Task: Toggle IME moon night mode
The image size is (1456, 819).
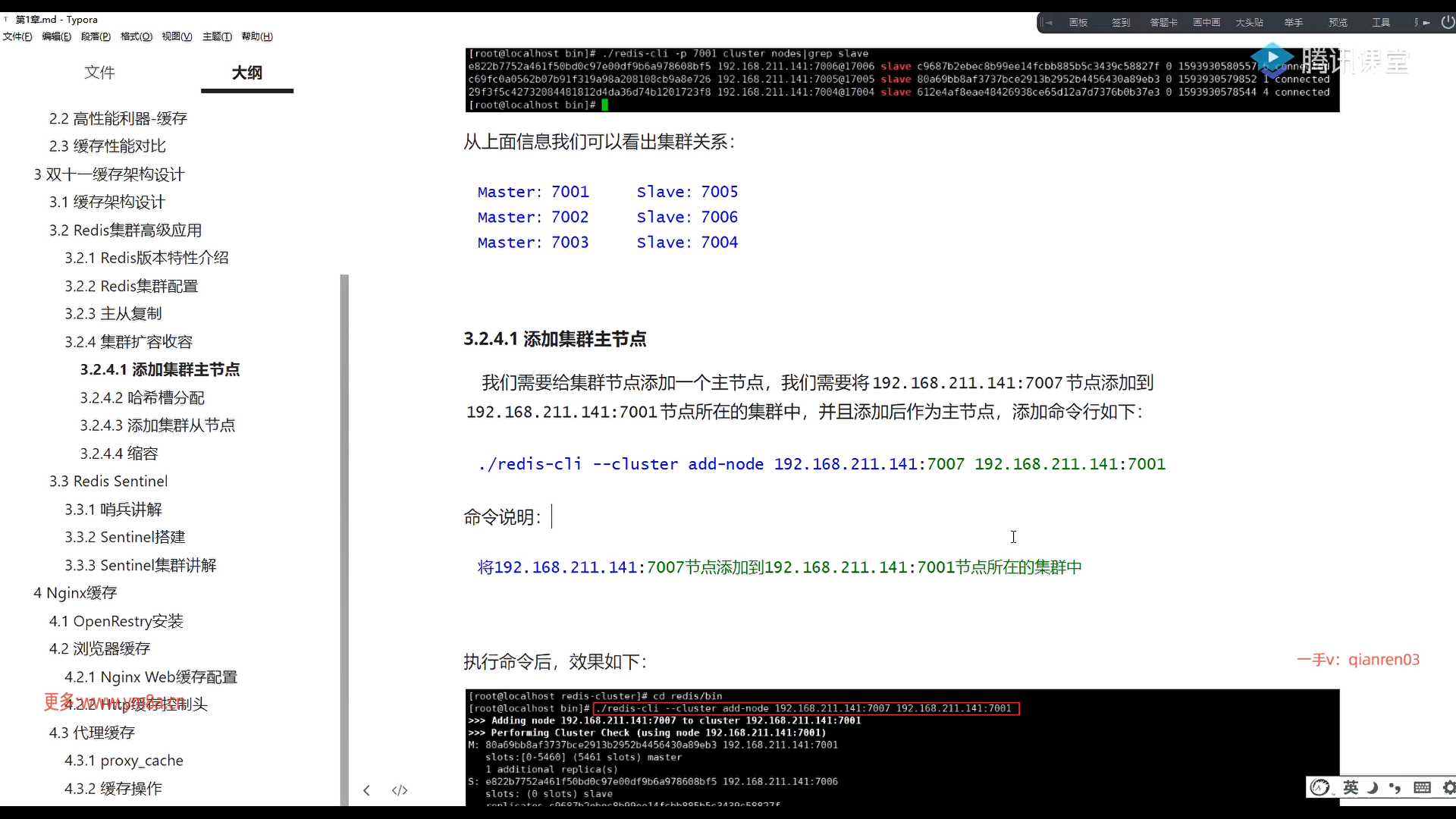Action: 1373,787
